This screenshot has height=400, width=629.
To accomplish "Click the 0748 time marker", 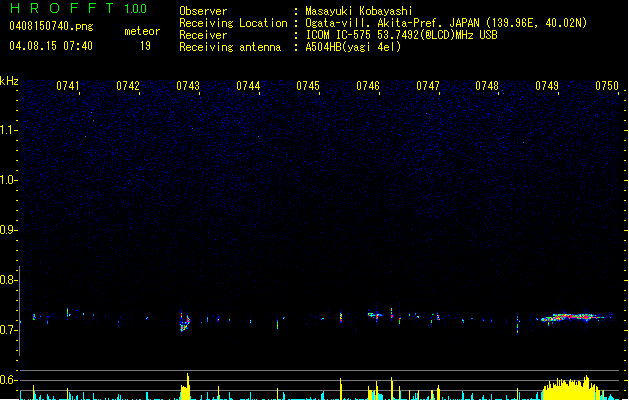I will click(487, 86).
